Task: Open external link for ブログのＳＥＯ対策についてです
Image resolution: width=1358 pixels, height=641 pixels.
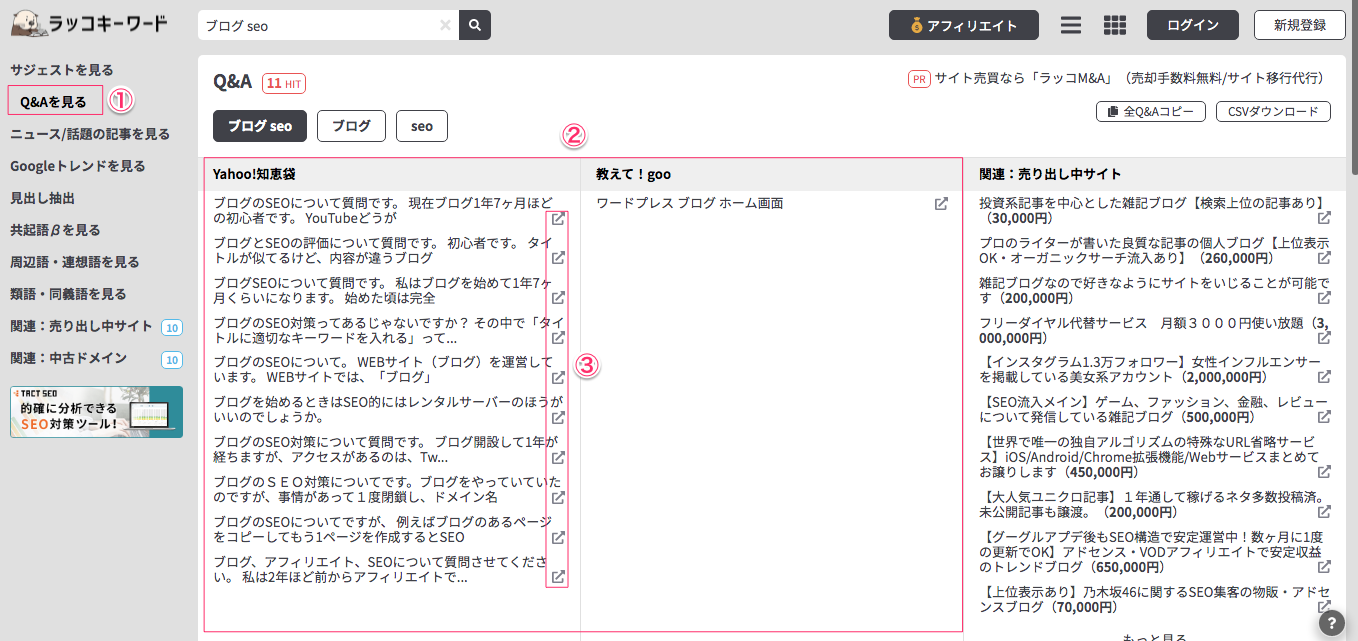Action: [x=559, y=497]
